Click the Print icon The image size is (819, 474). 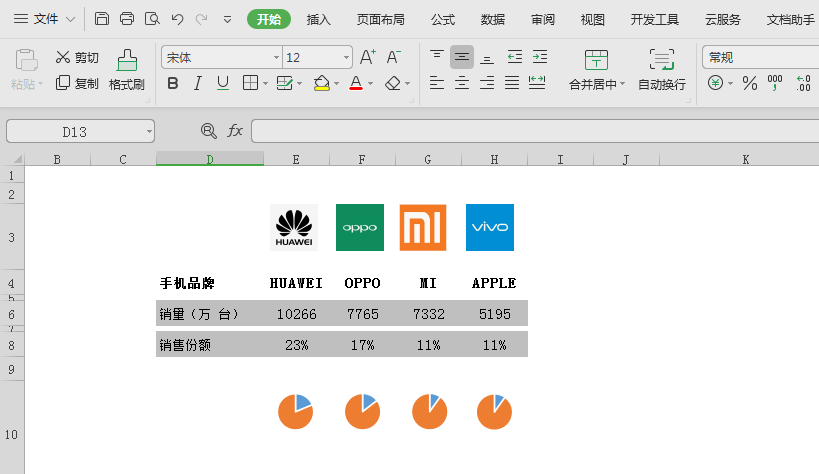(127, 19)
